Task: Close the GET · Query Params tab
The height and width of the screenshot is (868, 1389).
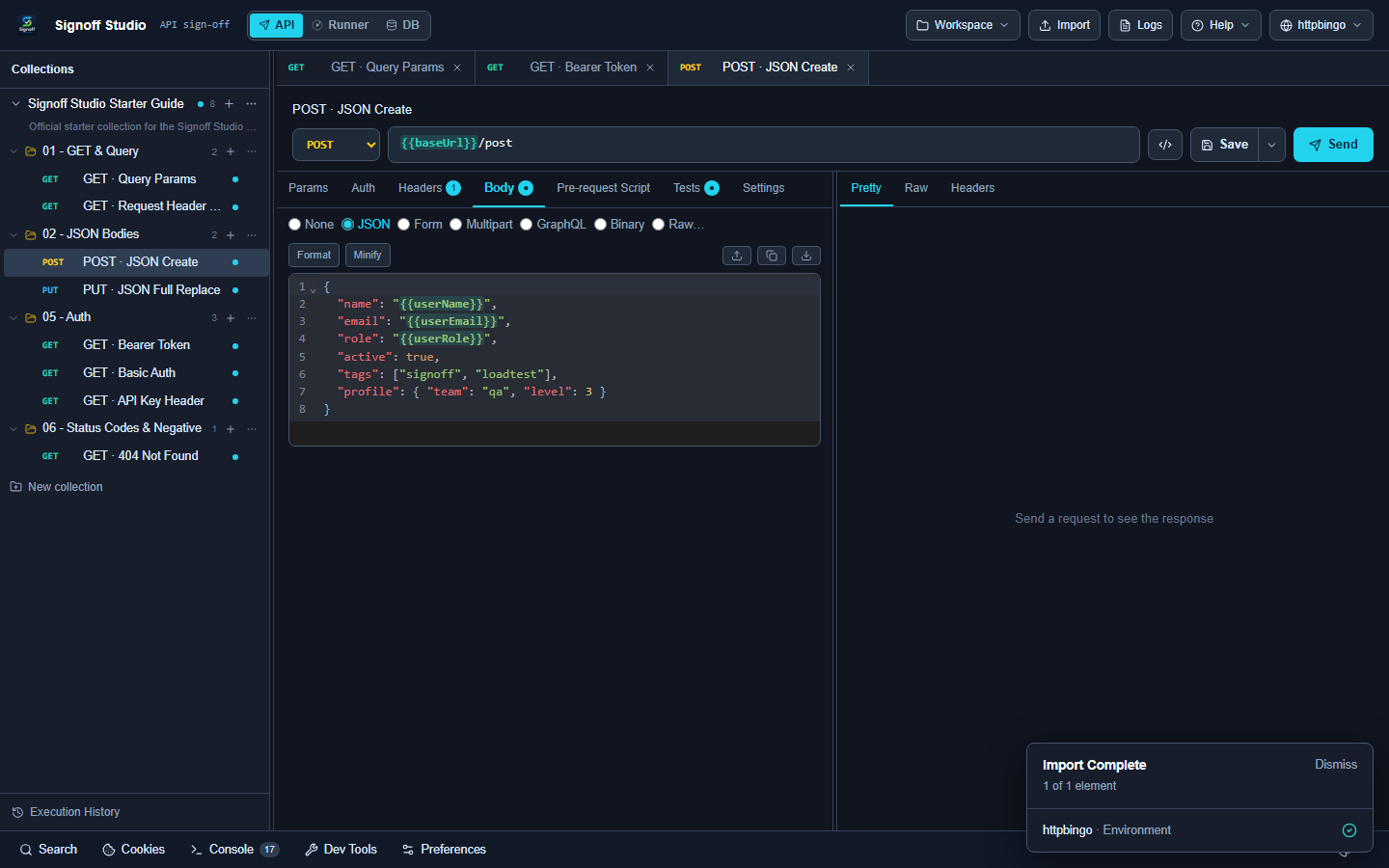Action: pos(457,68)
